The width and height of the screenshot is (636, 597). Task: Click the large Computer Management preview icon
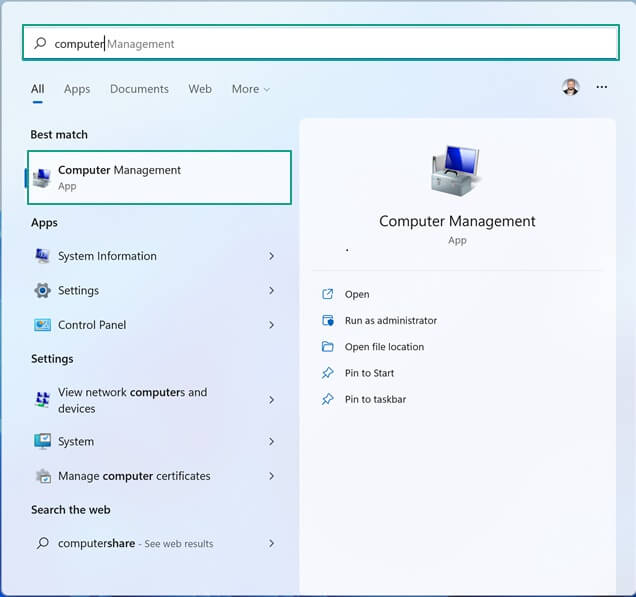tap(456, 170)
